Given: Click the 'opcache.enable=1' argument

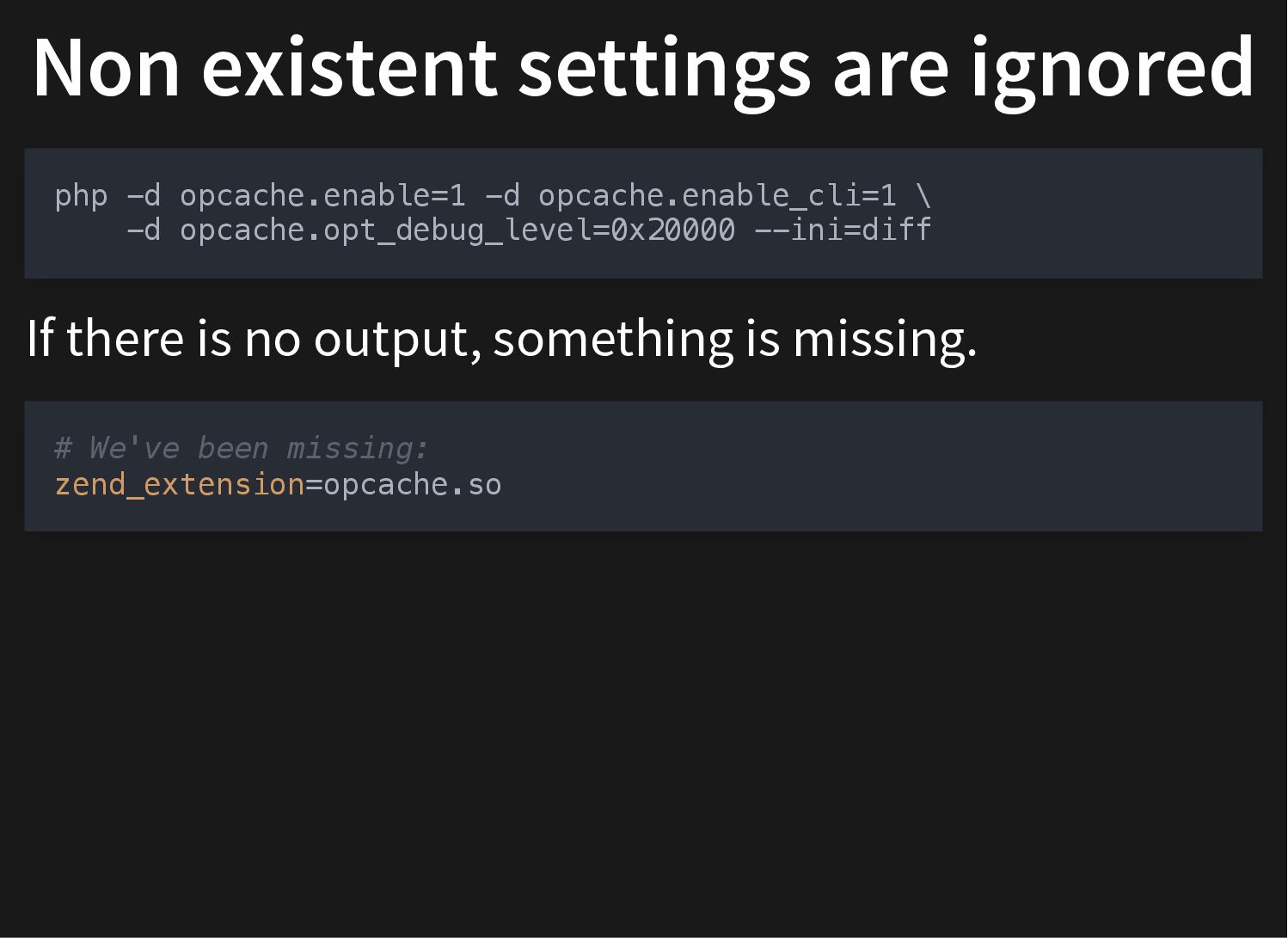Looking at the screenshot, I should (322, 196).
